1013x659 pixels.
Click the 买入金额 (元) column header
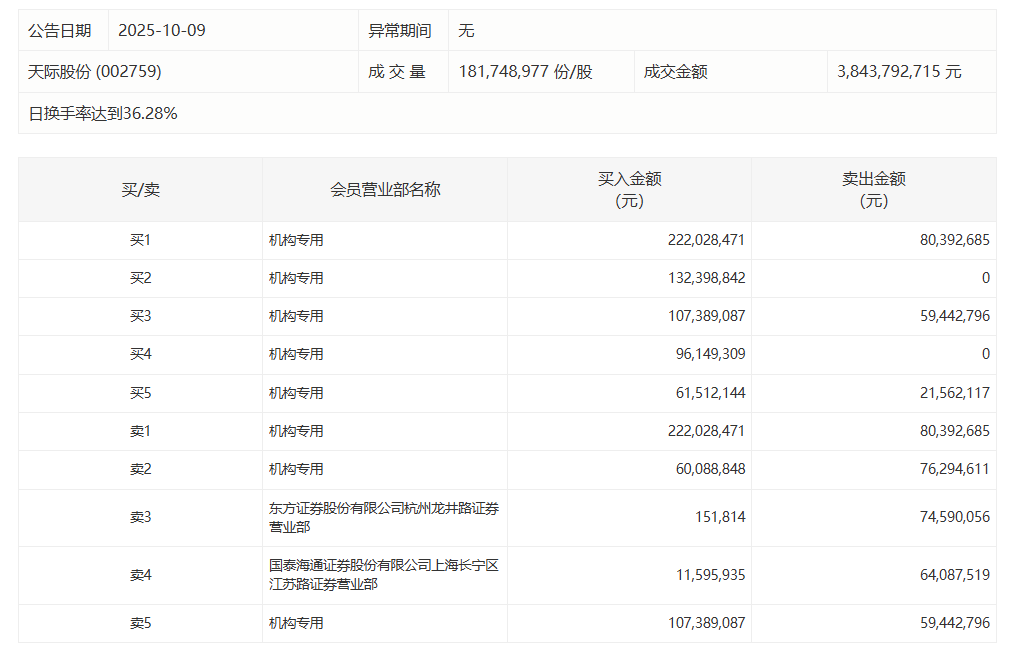629,189
